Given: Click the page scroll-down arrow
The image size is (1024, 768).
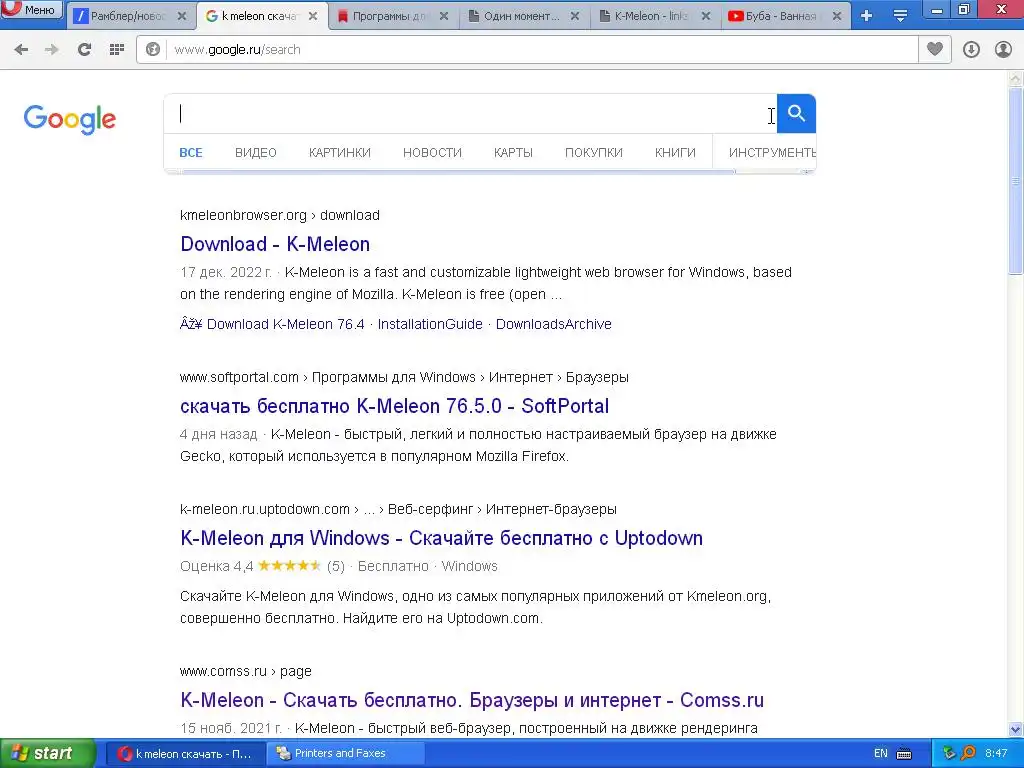Looking at the screenshot, I should (x=1016, y=729).
